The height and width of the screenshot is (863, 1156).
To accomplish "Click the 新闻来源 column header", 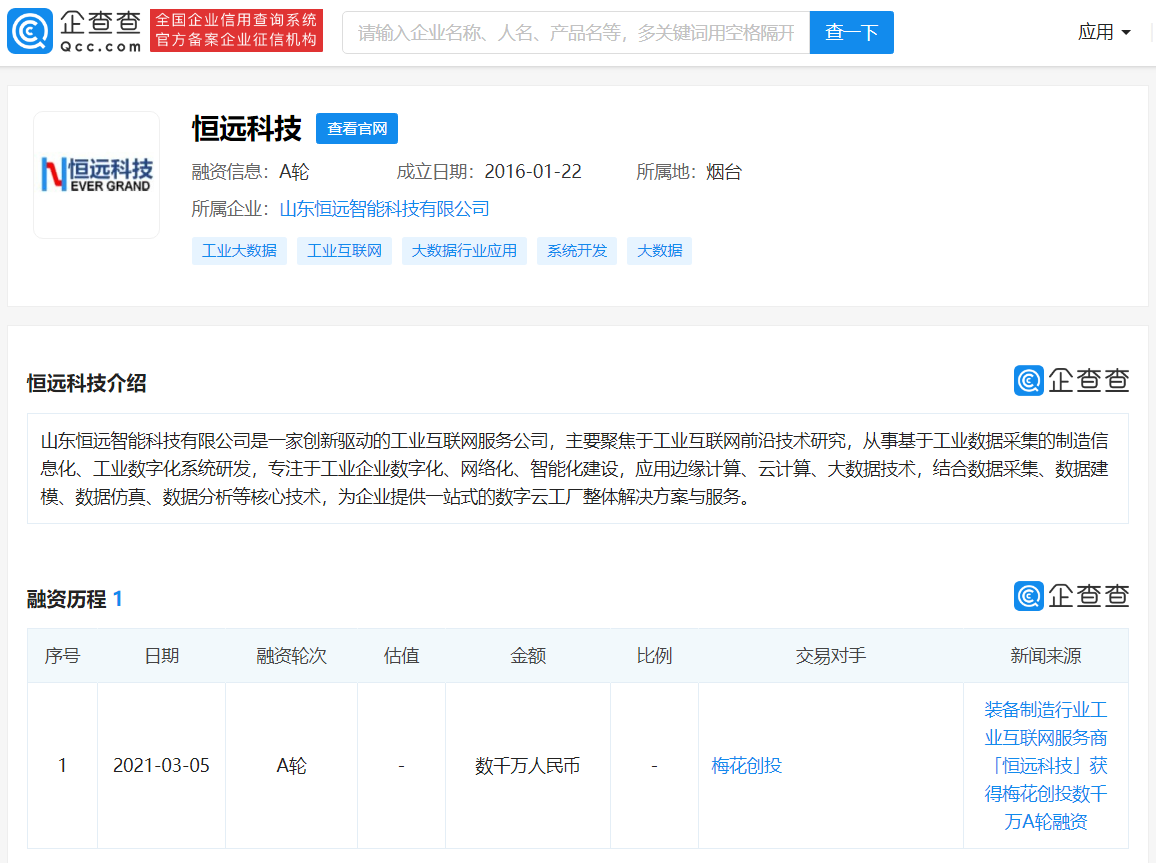I will point(1045,656).
